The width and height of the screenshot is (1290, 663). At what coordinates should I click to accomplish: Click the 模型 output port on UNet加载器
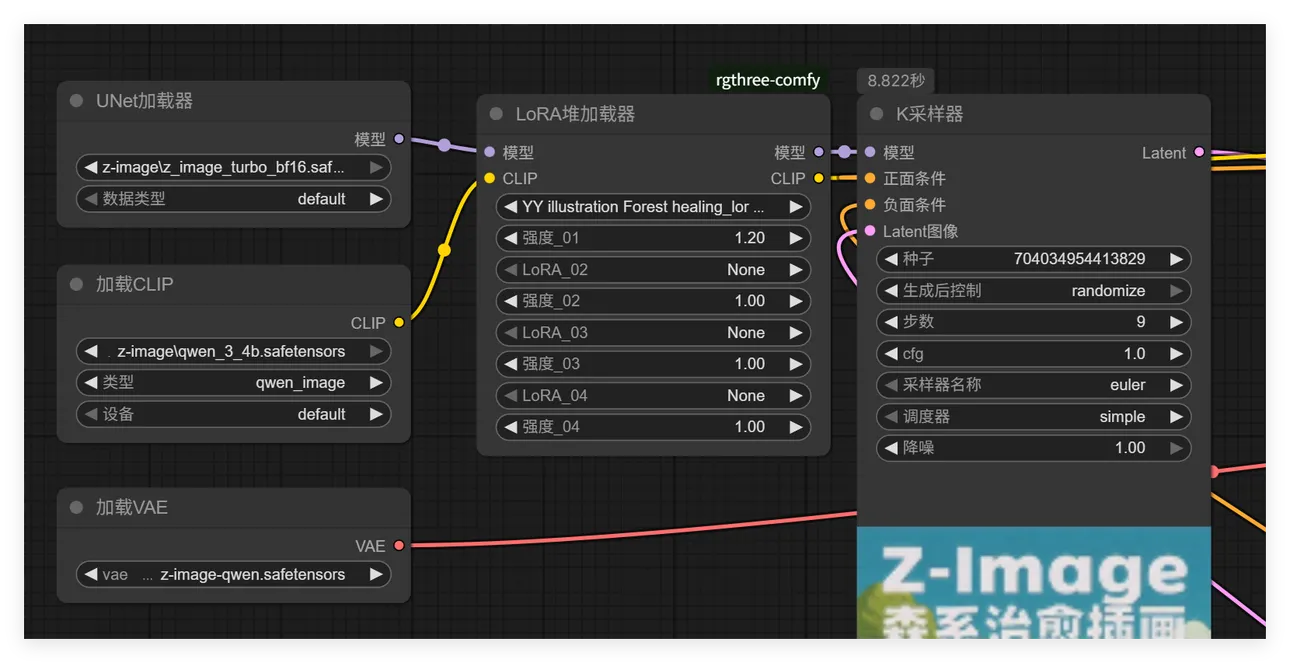coord(399,139)
